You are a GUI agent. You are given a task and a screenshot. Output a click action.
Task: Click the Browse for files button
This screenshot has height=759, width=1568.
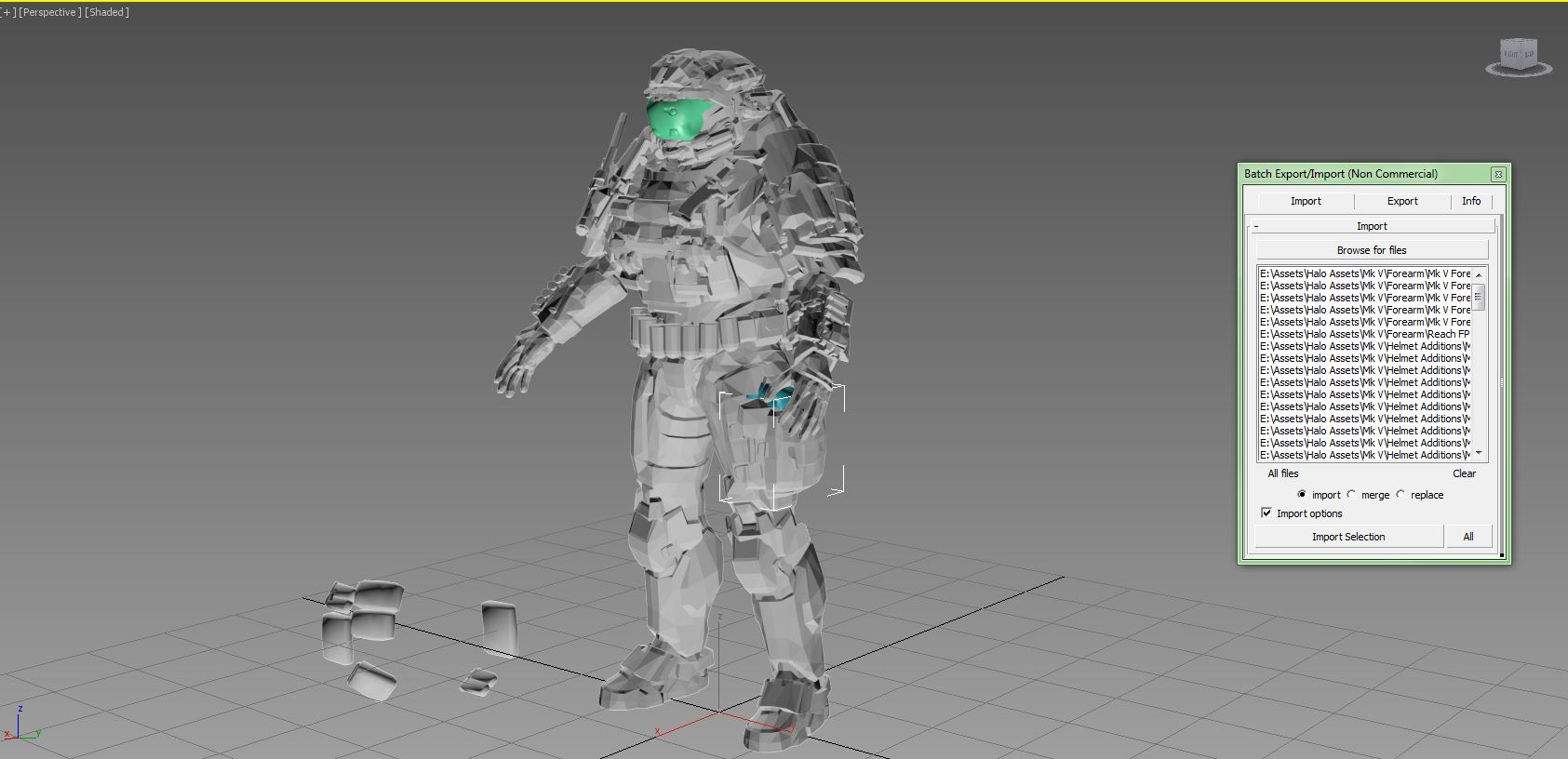1372,250
